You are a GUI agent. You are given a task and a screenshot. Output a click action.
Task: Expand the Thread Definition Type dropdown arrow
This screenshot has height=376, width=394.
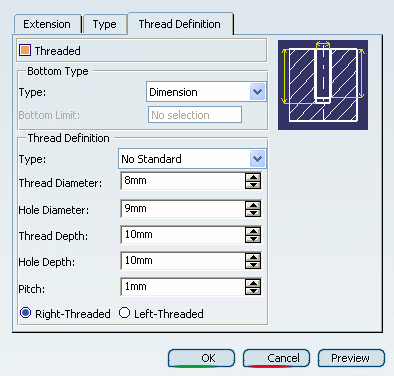(x=257, y=159)
